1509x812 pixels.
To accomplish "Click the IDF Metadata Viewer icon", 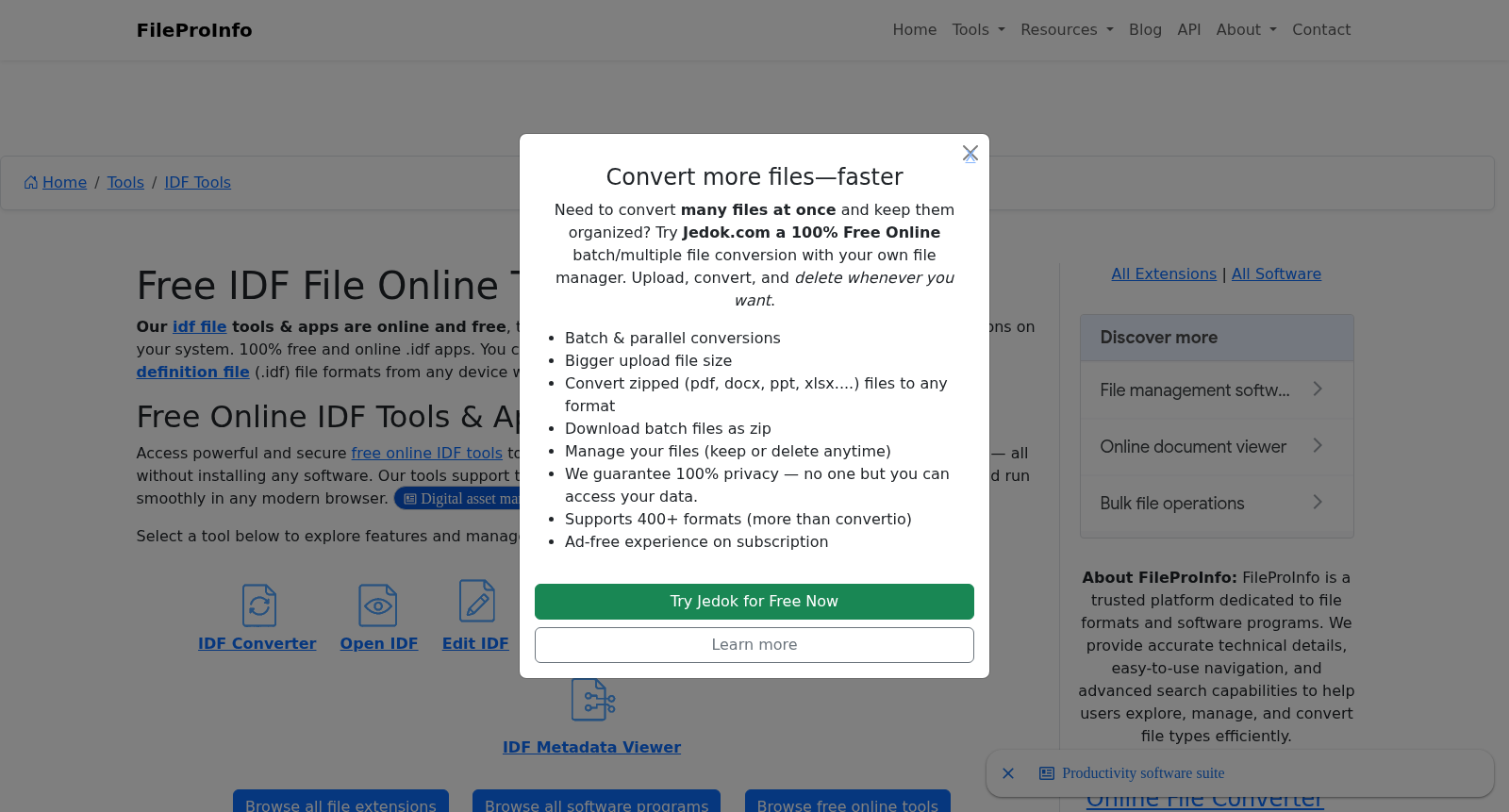I will tap(593, 700).
